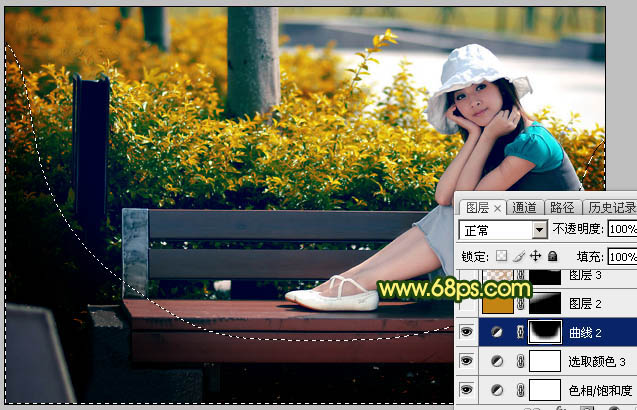
Task: Click the 色相/饱和度 adjustment icon
Action: coord(497,390)
